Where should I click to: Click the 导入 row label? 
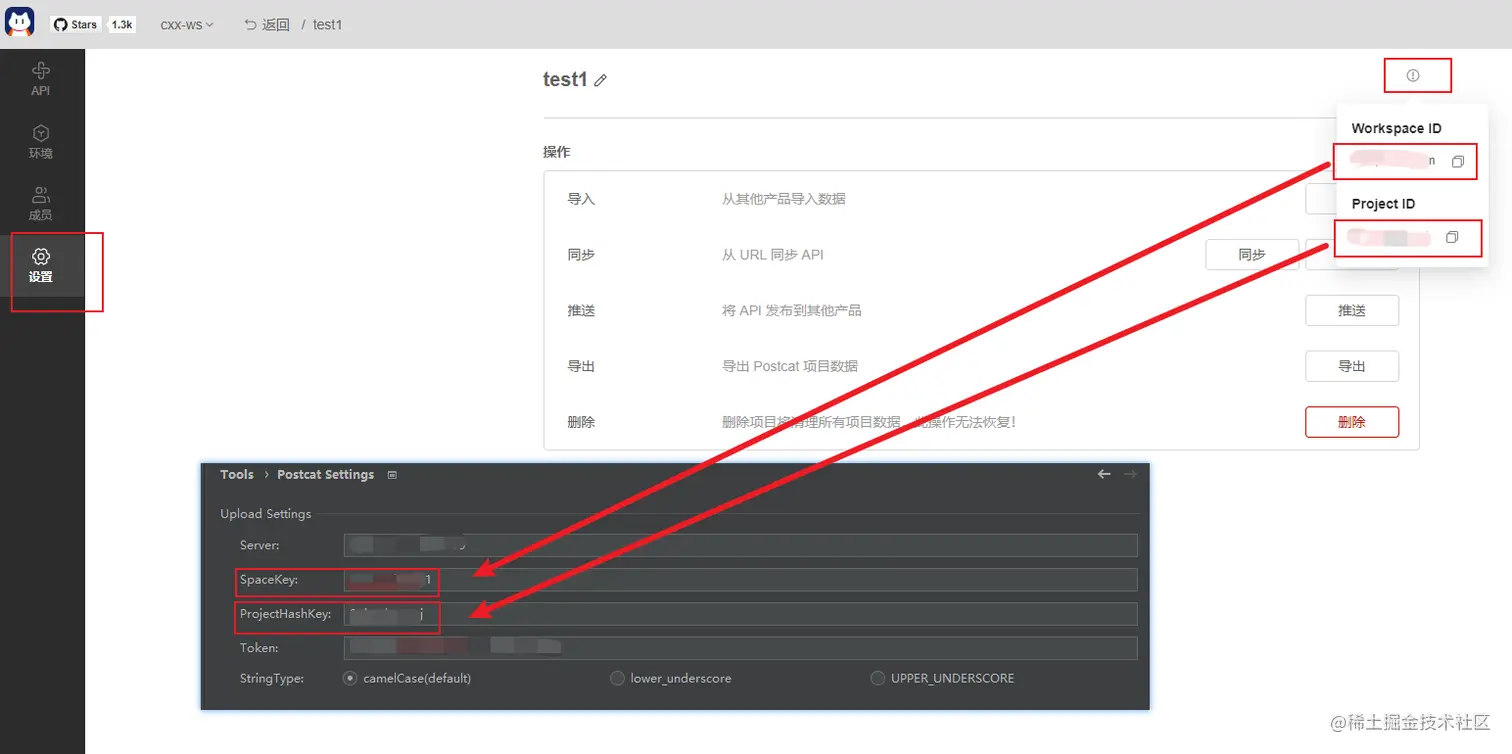581,199
